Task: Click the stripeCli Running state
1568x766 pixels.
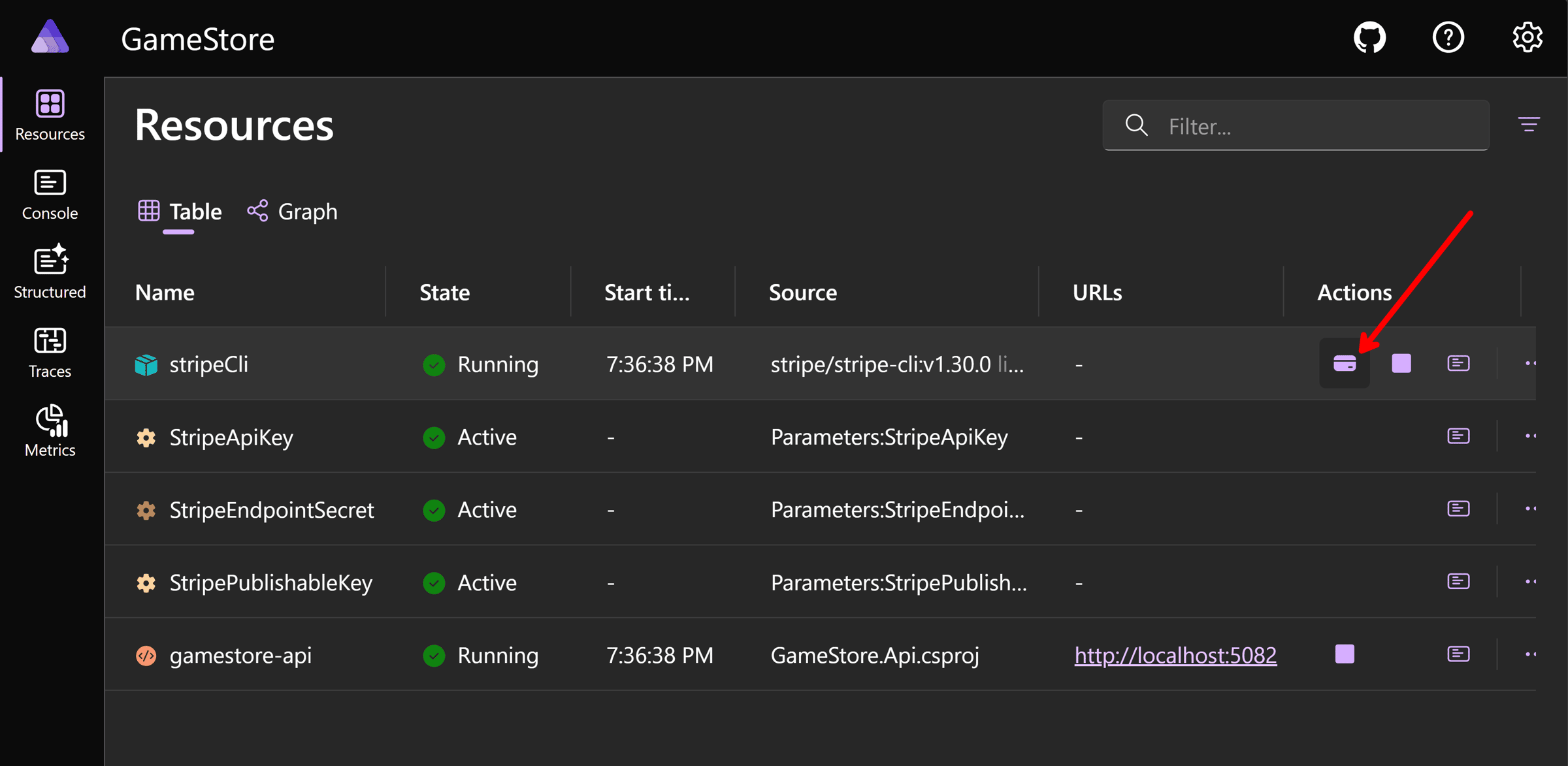Action: pos(481,364)
